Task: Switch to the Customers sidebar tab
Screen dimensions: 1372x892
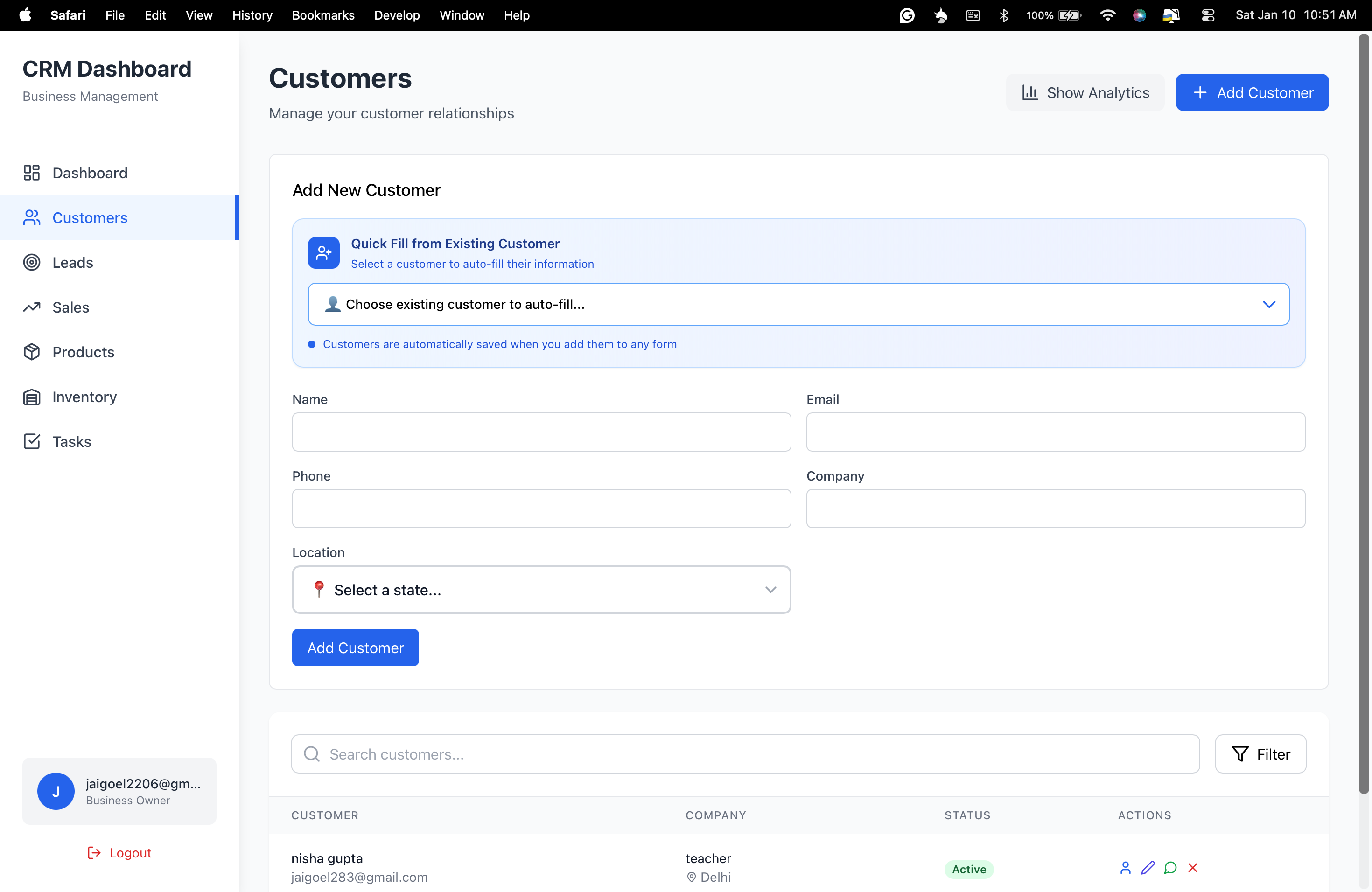Action: tap(90, 217)
